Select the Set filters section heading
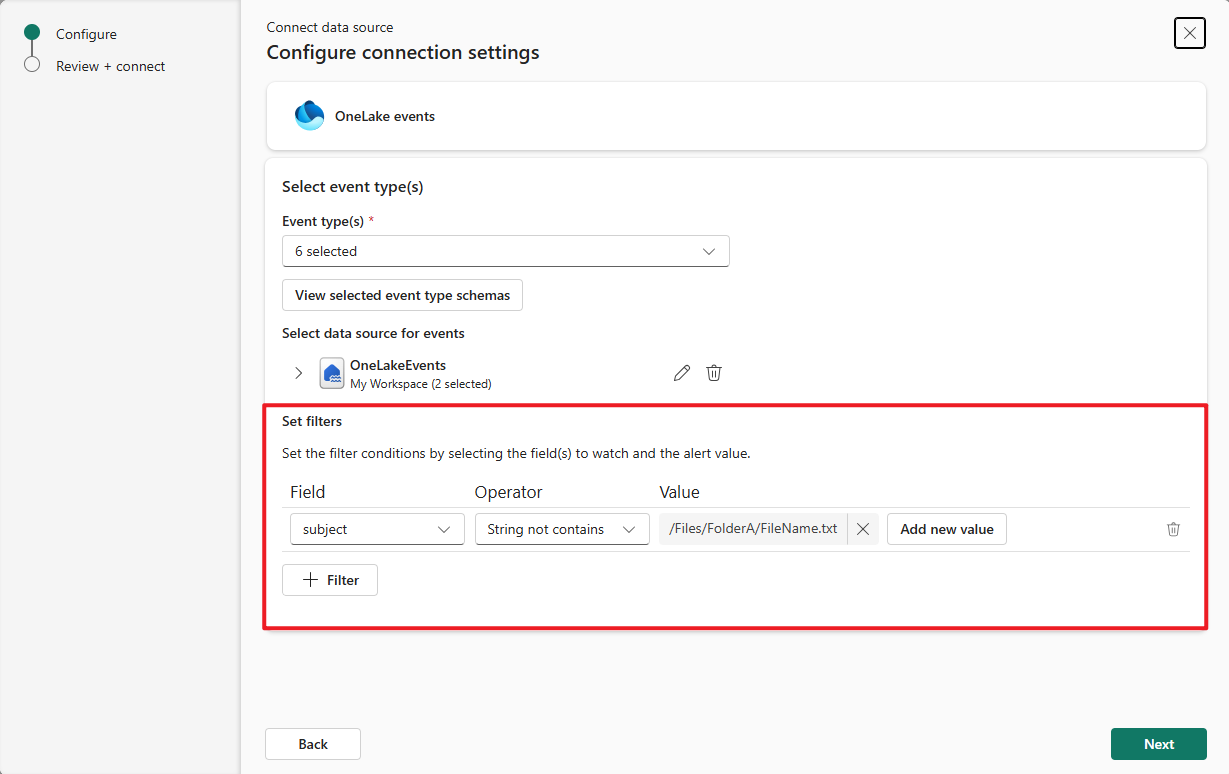This screenshot has width=1229, height=774. pos(311,421)
